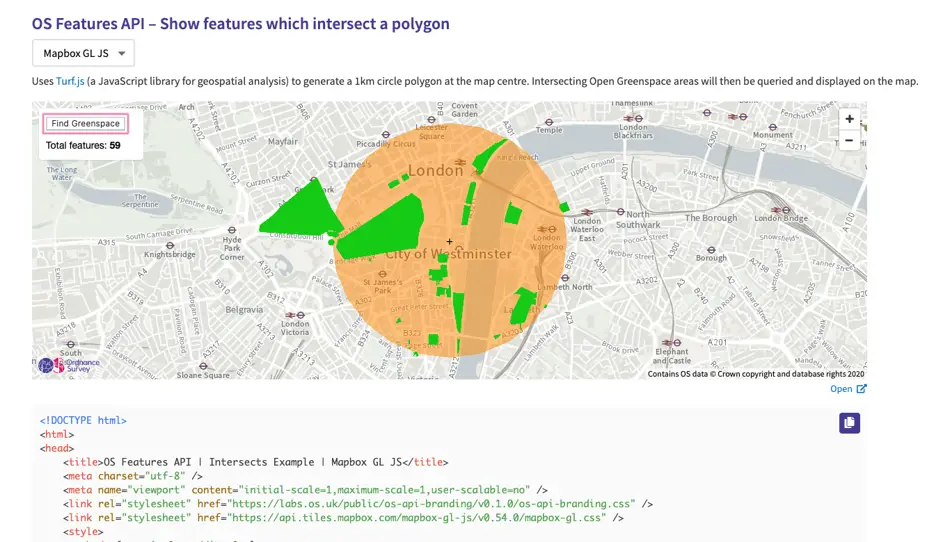This screenshot has width=927, height=542.
Task: Click the Ordnance Survey logo on map
Action: click(x=69, y=365)
